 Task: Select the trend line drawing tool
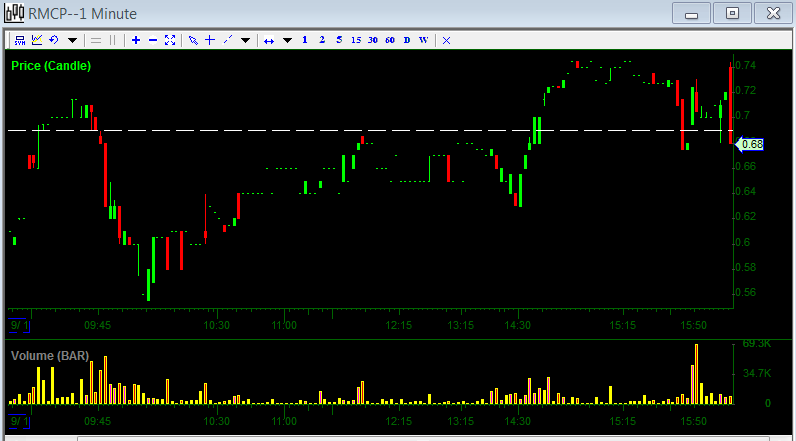pyautogui.click(x=227, y=40)
